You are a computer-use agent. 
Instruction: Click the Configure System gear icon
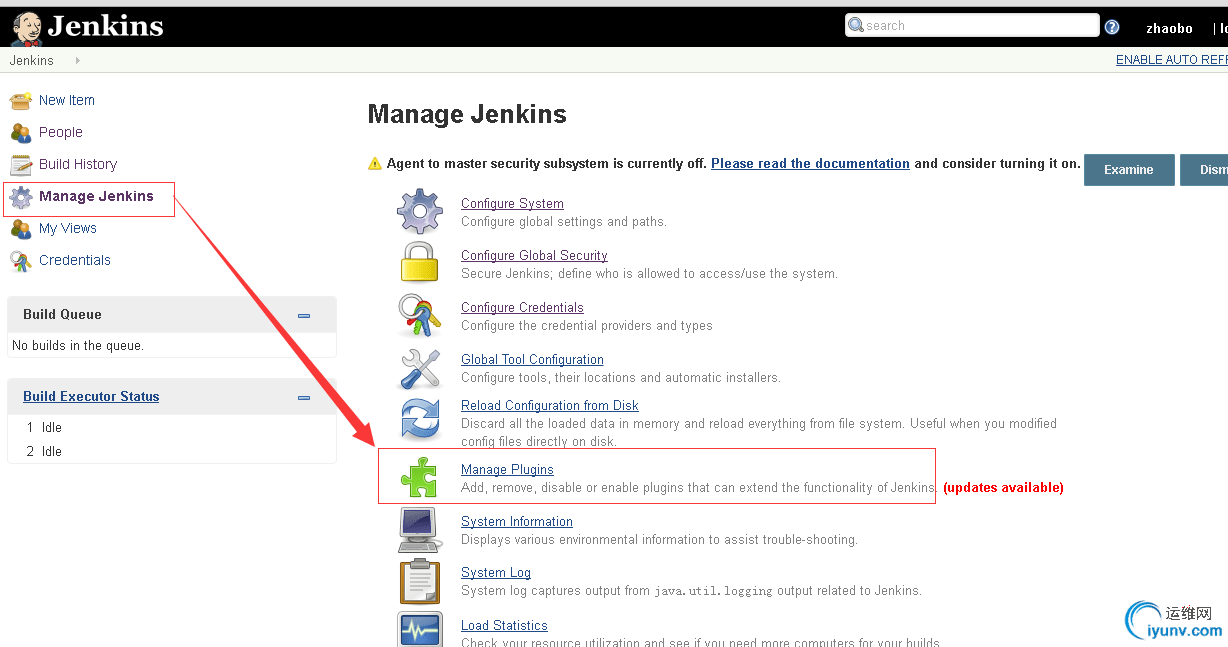pos(420,211)
